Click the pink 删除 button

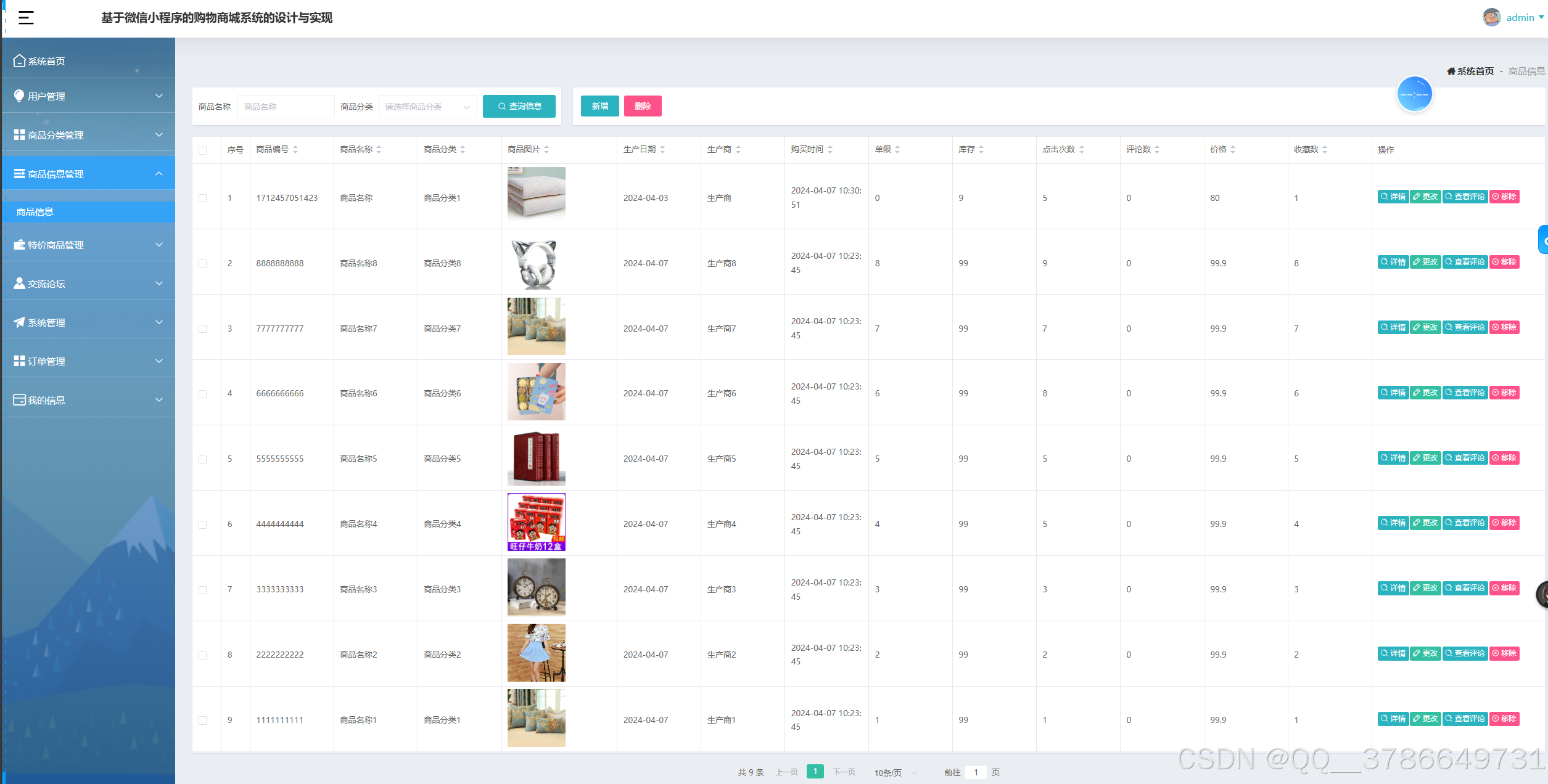pos(642,106)
